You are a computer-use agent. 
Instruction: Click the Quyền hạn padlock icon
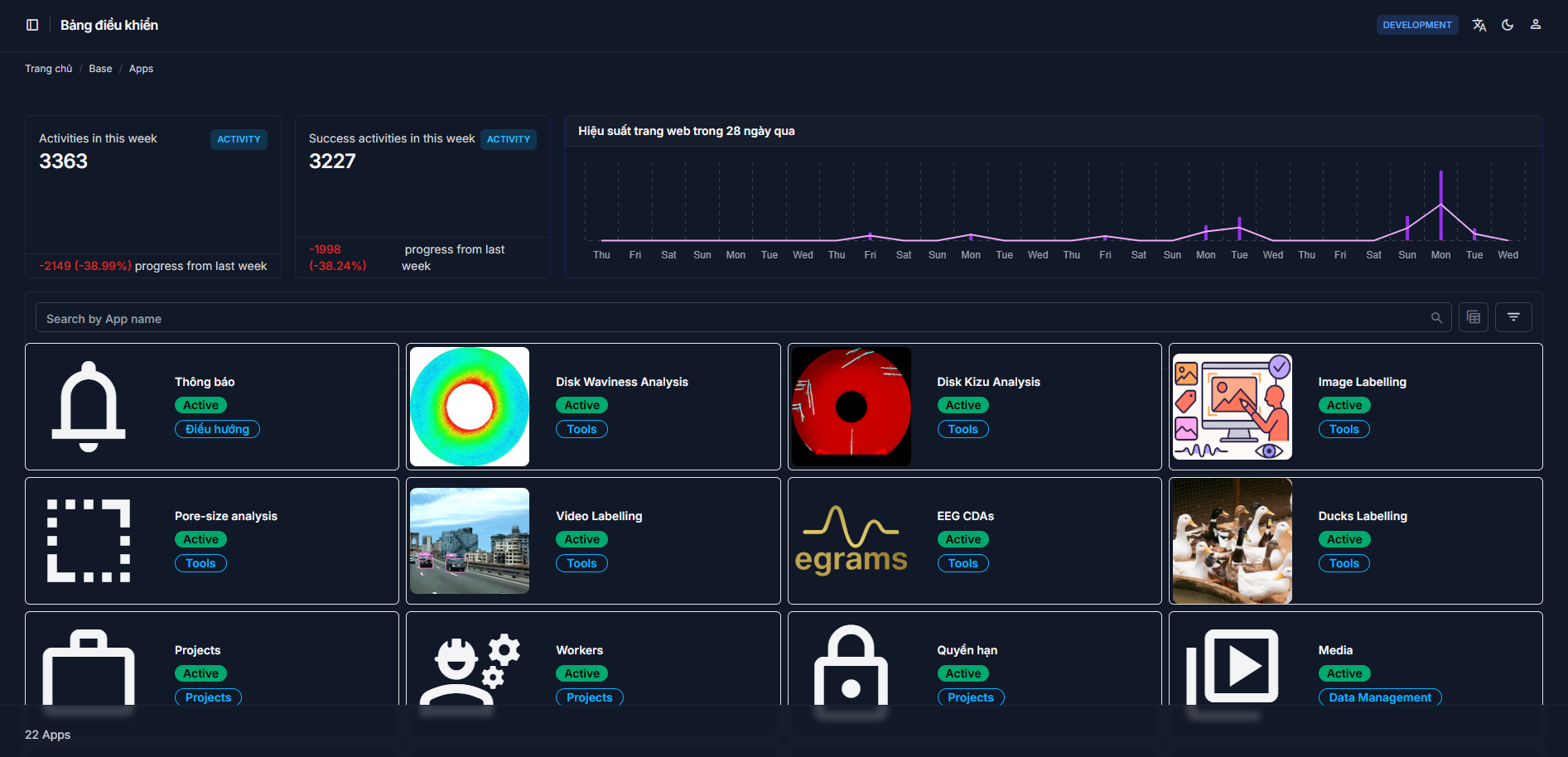point(851,668)
